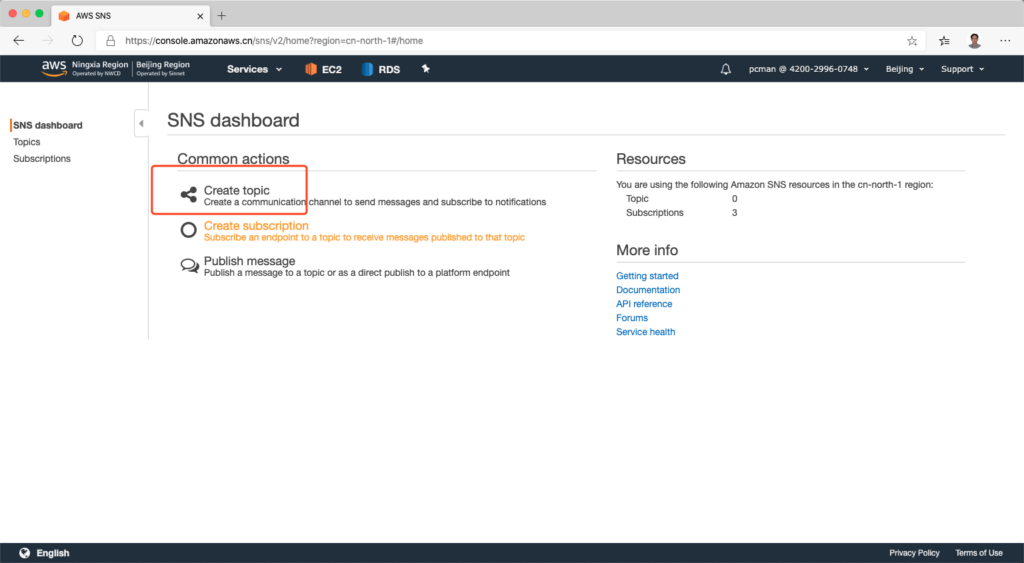
Task: Select Topics in the sidebar
Action: point(27,142)
